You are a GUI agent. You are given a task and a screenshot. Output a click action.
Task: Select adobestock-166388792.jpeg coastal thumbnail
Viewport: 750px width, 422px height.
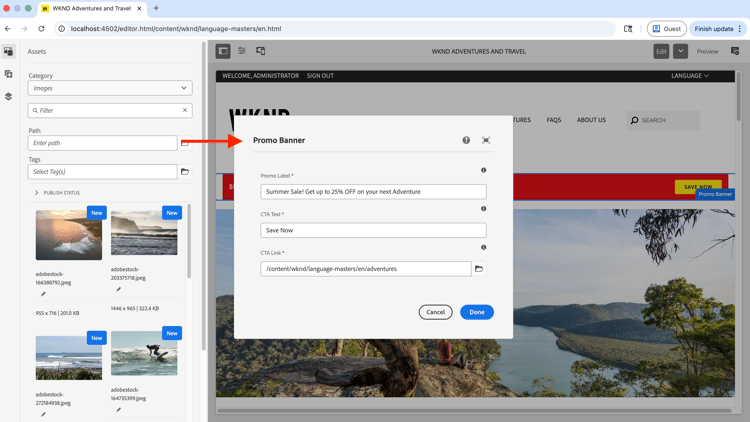tap(68, 235)
